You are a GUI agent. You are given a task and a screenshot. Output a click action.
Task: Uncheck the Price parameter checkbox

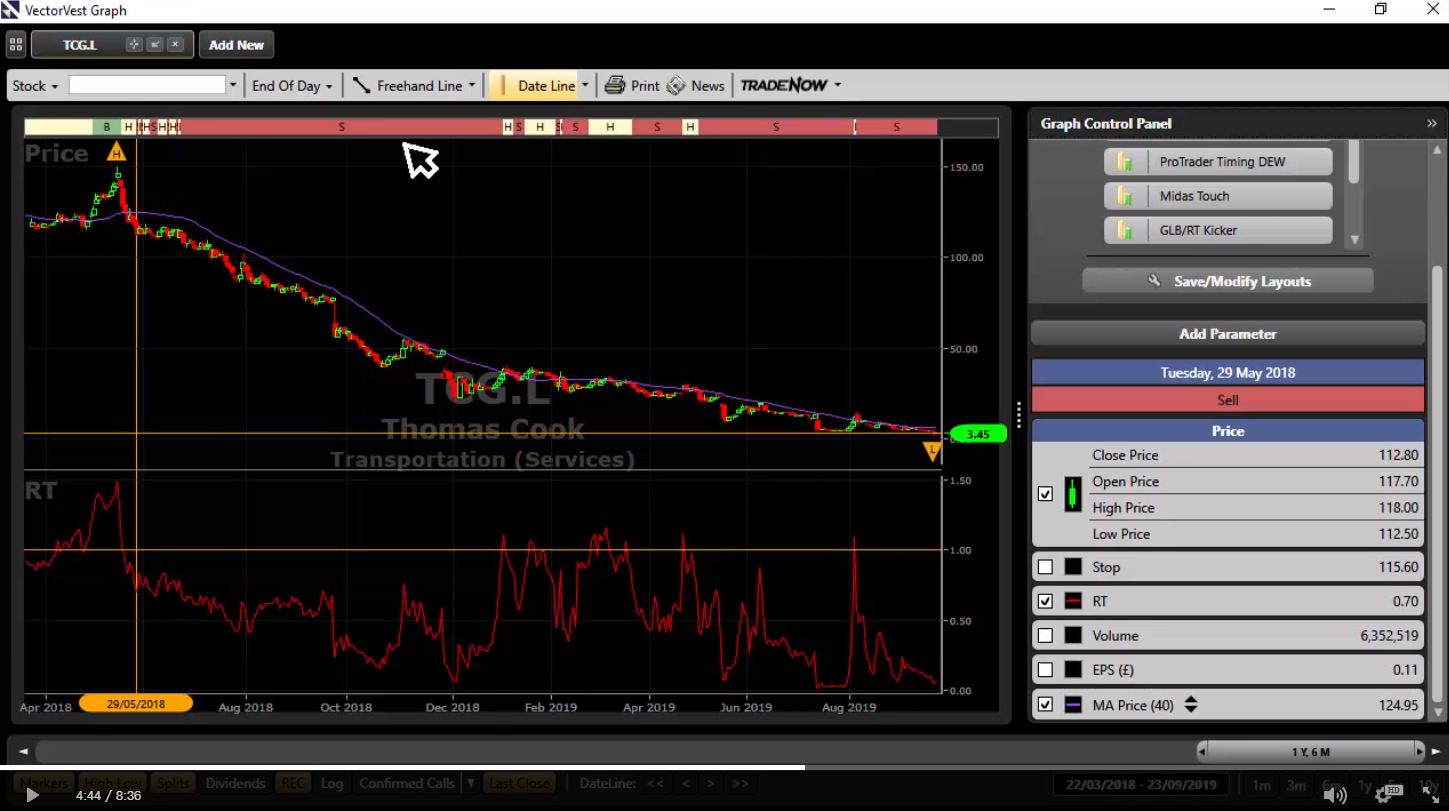click(1046, 494)
